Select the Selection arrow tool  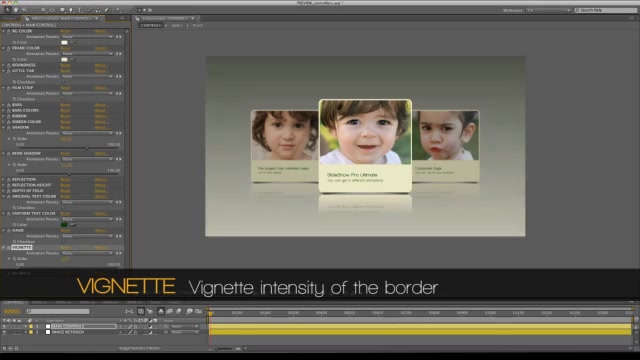coord(7,10)
